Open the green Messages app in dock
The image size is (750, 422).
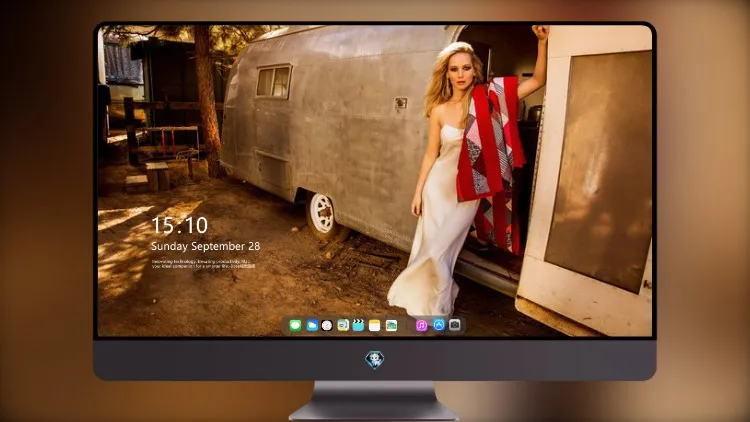coord(295,325)
